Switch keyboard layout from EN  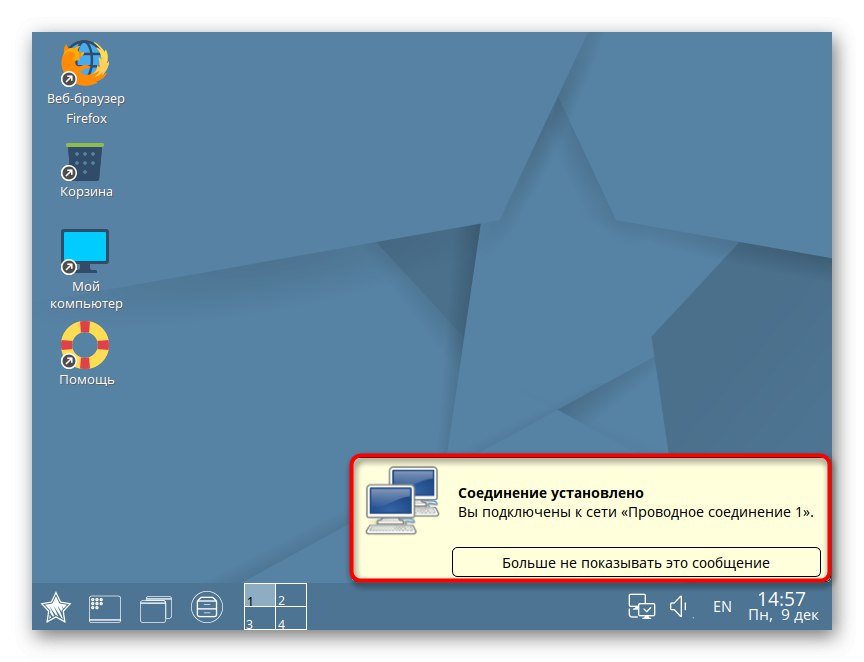[x=722, y=606]
